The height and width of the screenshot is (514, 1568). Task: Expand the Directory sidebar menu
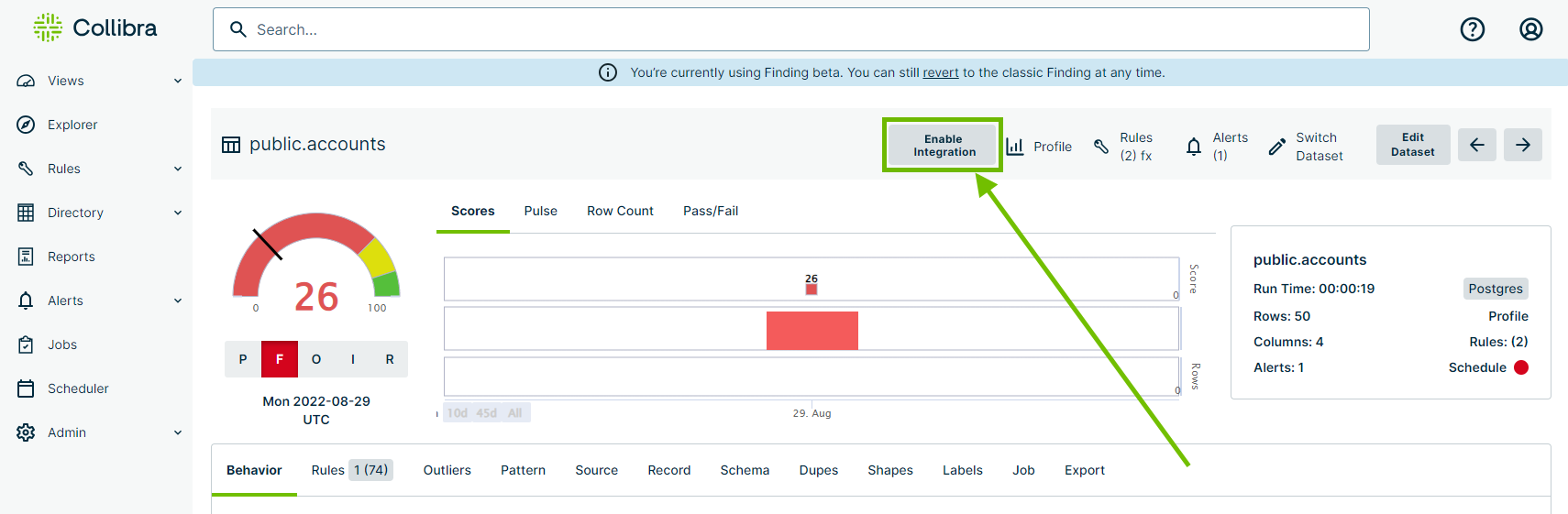tap(178, 213)
